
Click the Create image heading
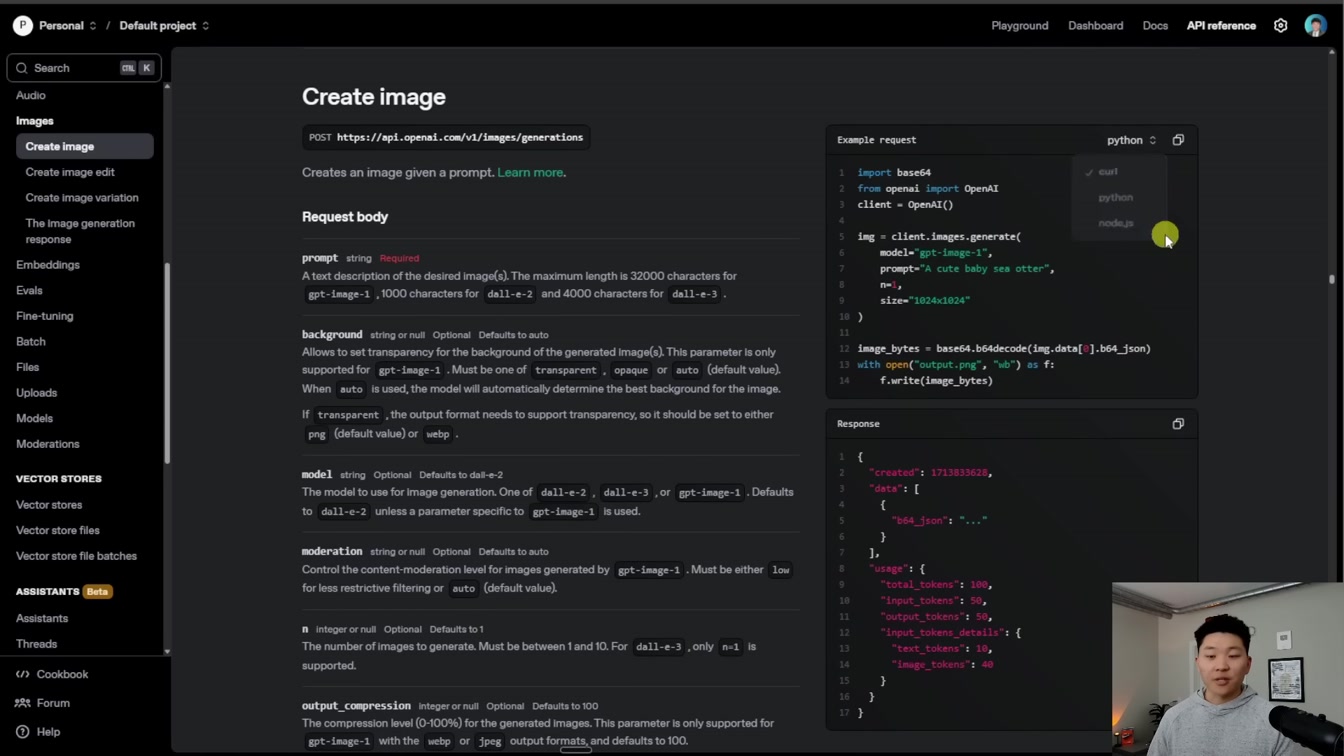click(x=374, y=97)
